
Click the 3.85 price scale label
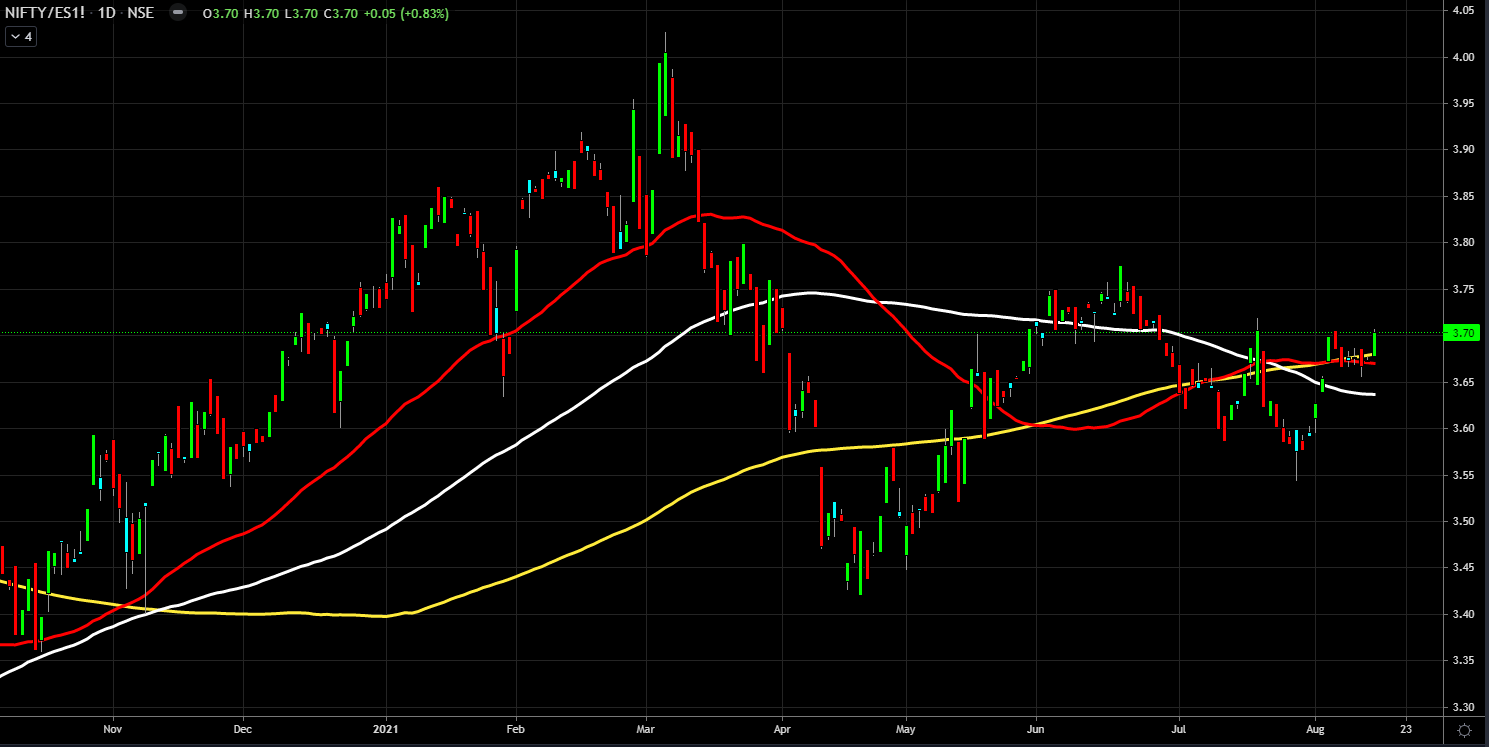(1462, 196)
